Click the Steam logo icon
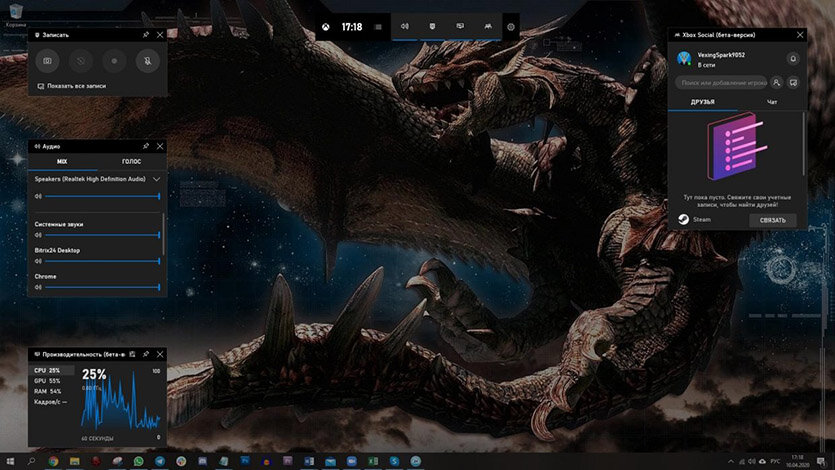The width and height of the screenshot is (835, 470). coord(684,219)
